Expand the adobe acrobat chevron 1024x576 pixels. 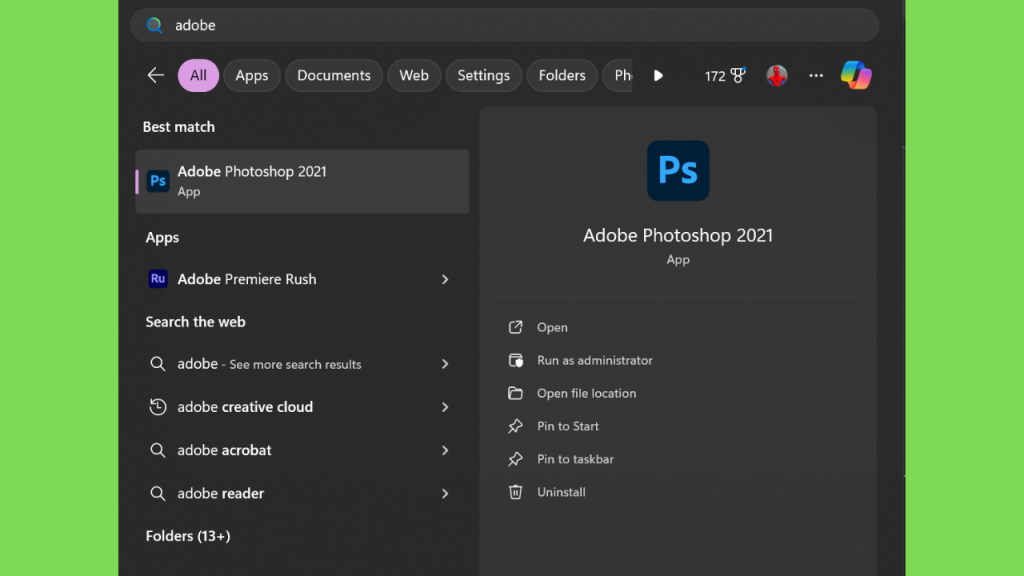click(445, 450)
